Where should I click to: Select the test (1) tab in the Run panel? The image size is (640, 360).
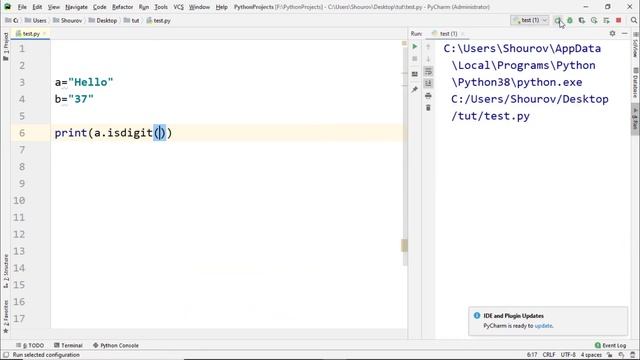pyautogui.click(x=448, y=33)
